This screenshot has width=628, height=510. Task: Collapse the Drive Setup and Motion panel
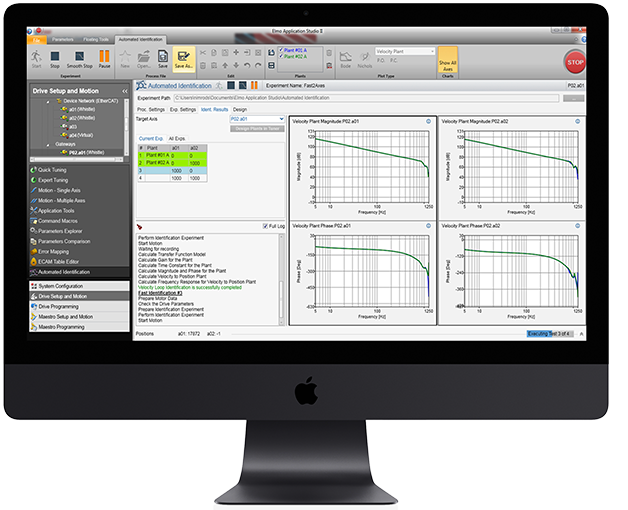(125, 91)
